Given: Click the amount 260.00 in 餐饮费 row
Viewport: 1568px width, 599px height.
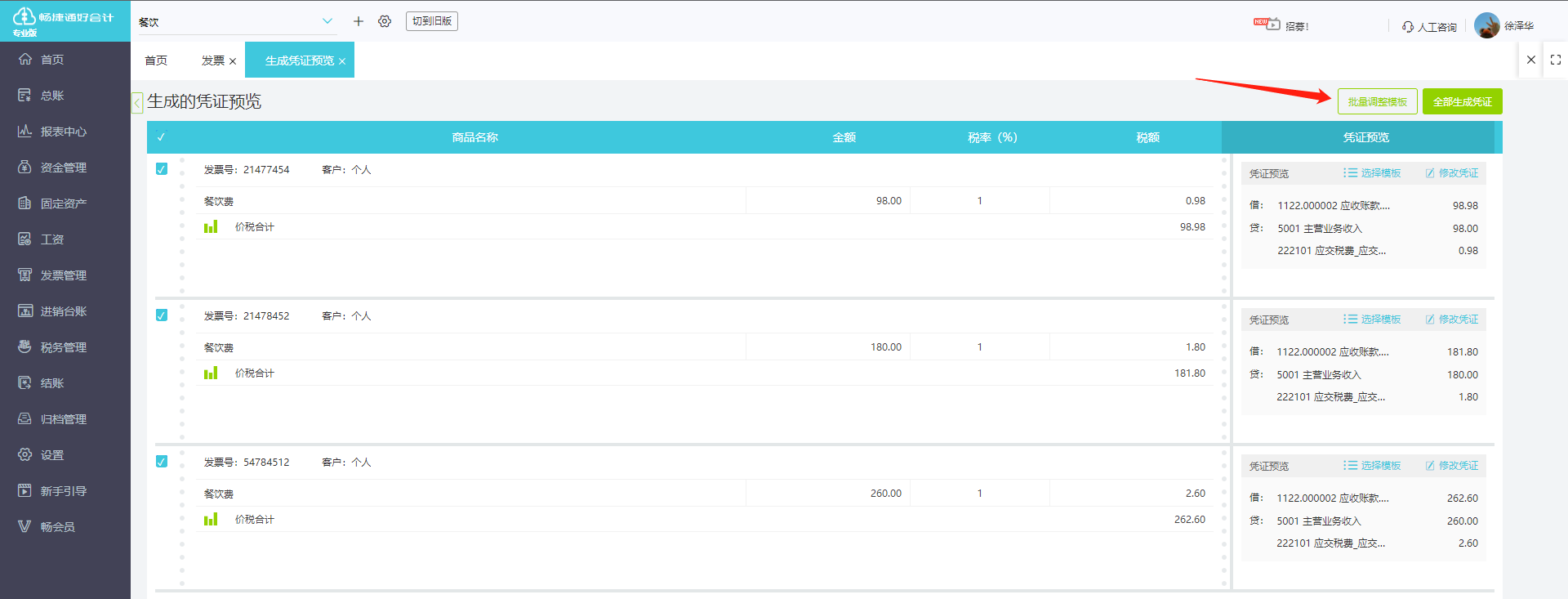Looking at the screenshot, I should [x=886, y=494].
